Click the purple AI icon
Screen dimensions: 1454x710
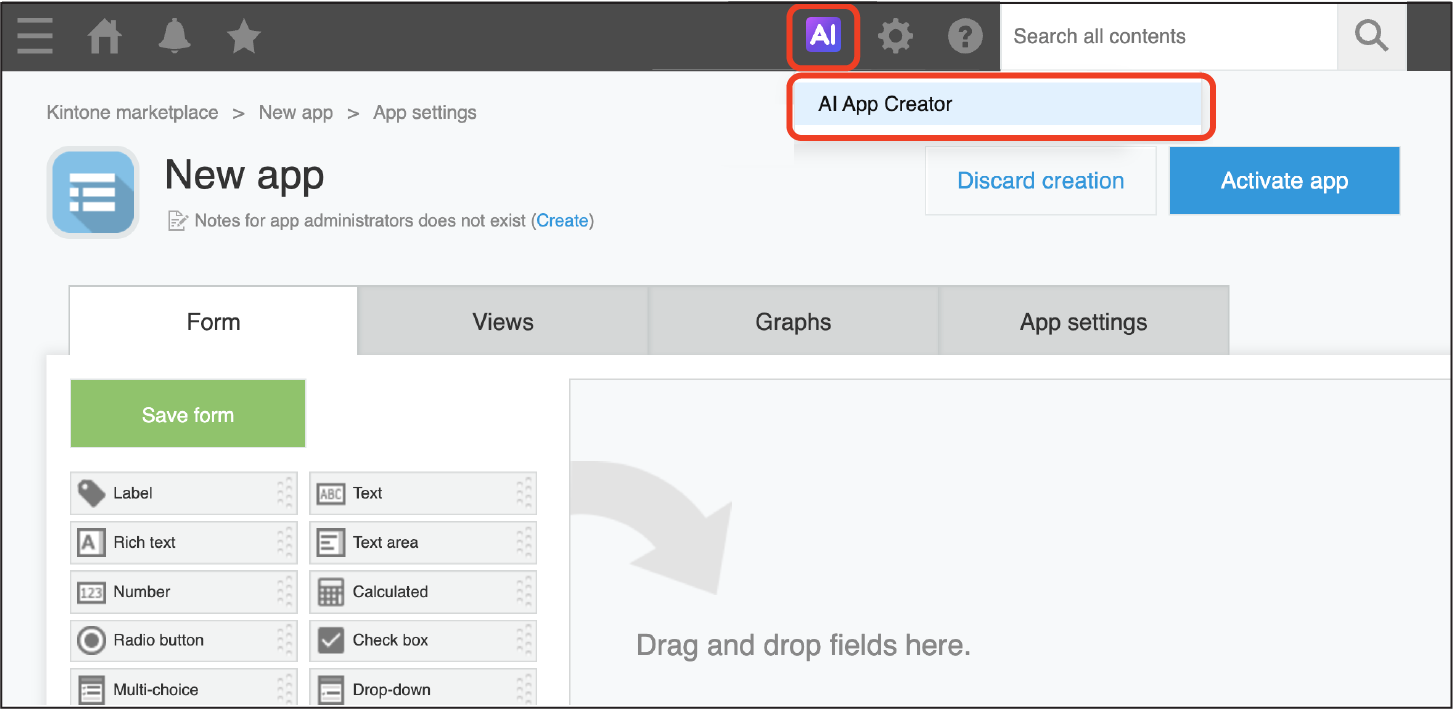click(823, 37)
